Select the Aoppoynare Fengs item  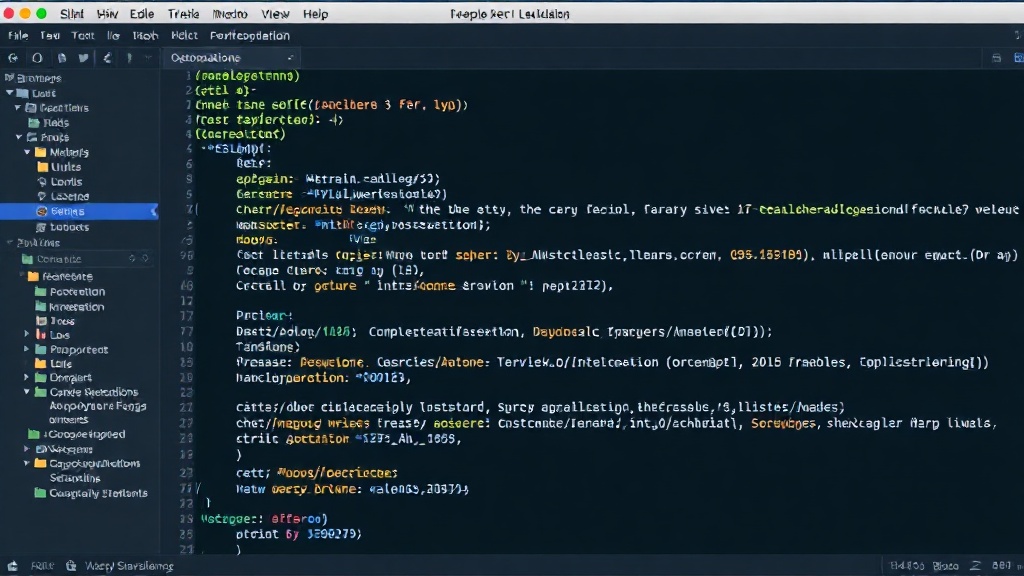pyautogui.click(x=97, y=406)
